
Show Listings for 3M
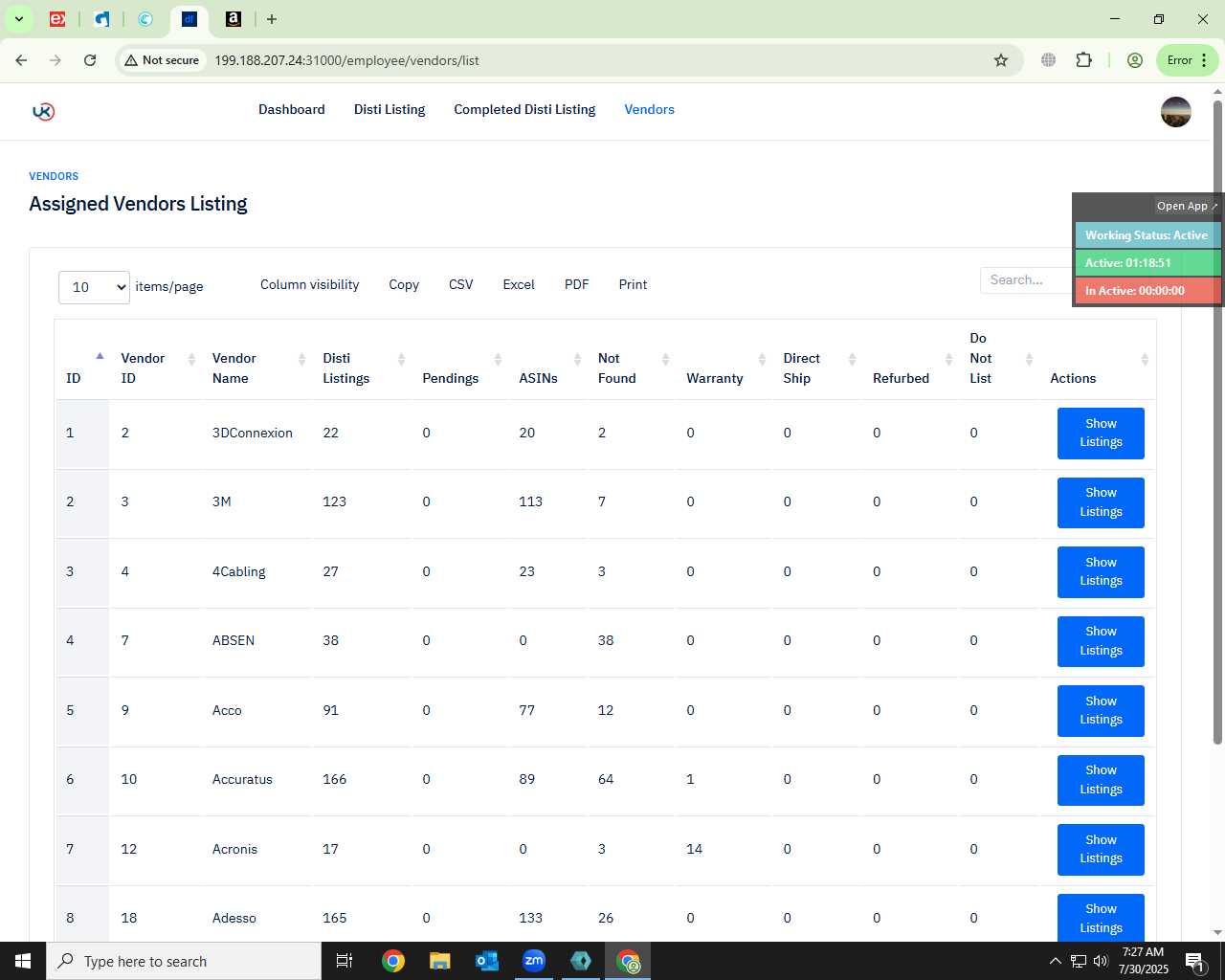pos(1101,502)
